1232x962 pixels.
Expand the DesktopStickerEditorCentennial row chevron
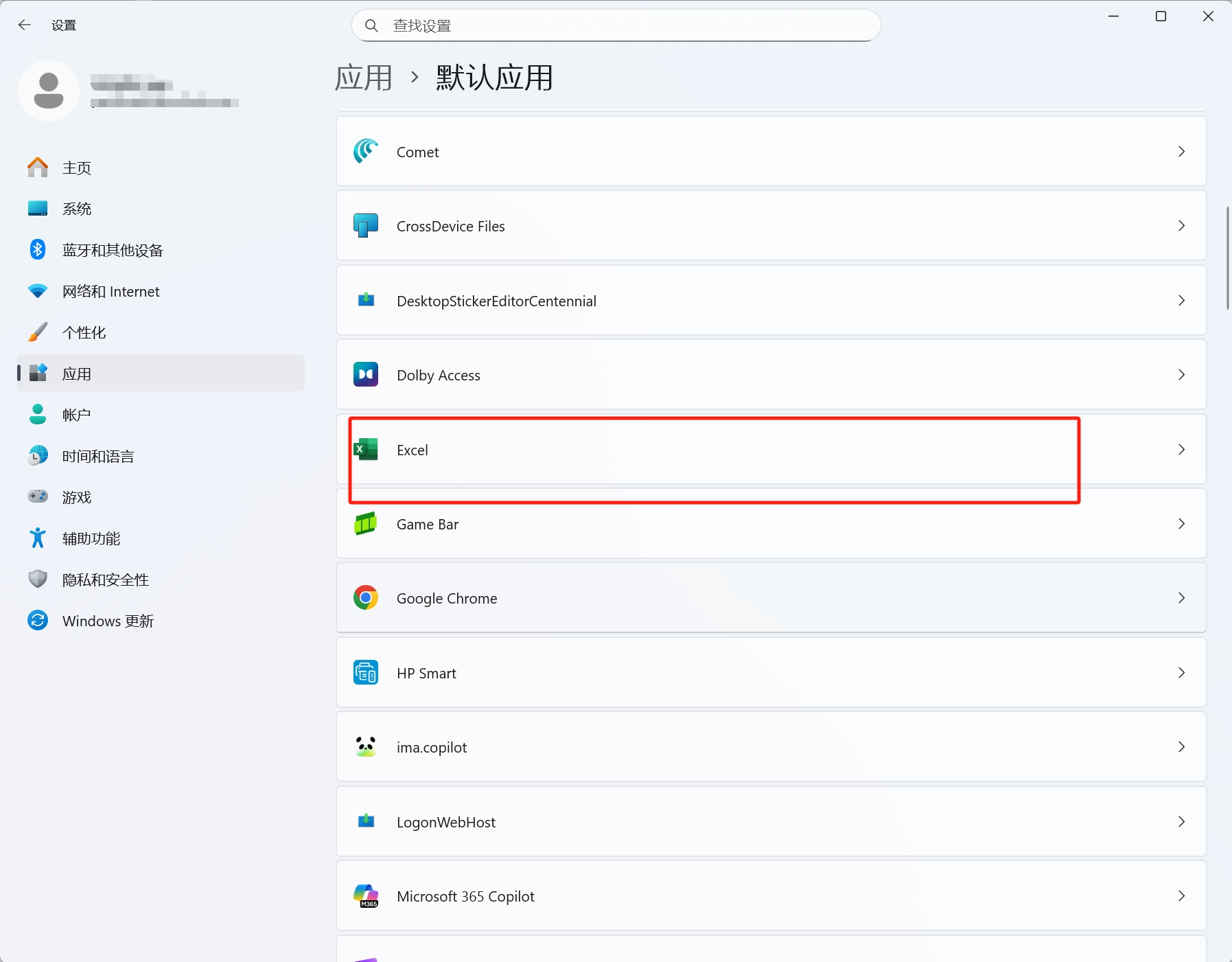[1181, 300]
